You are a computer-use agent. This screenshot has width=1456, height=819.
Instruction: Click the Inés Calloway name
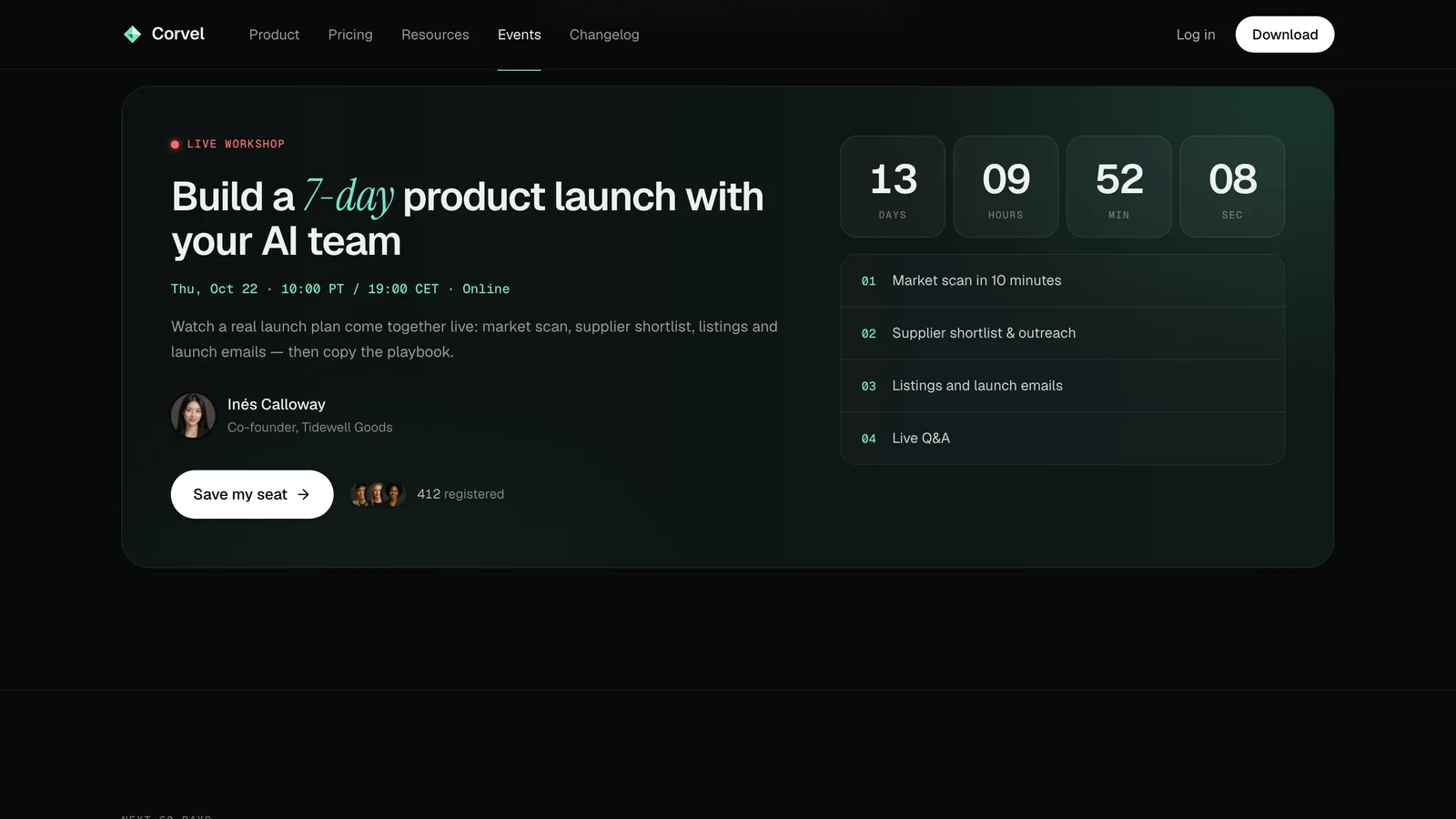(x=276, y=404)
